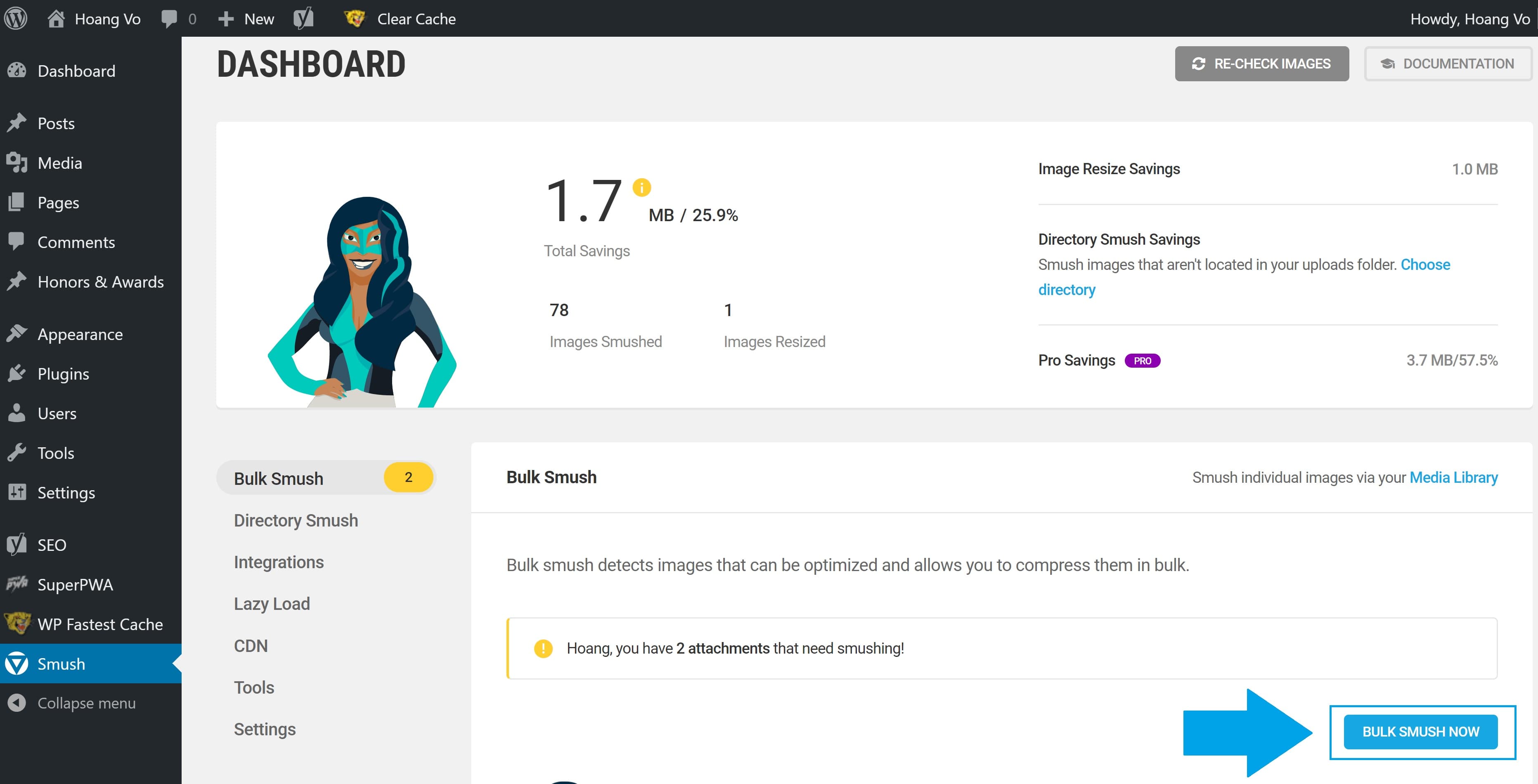Click the Dashboard gauge icon in sidebar
Viewport: 1538px width, 784px height.
coord(17,71)
